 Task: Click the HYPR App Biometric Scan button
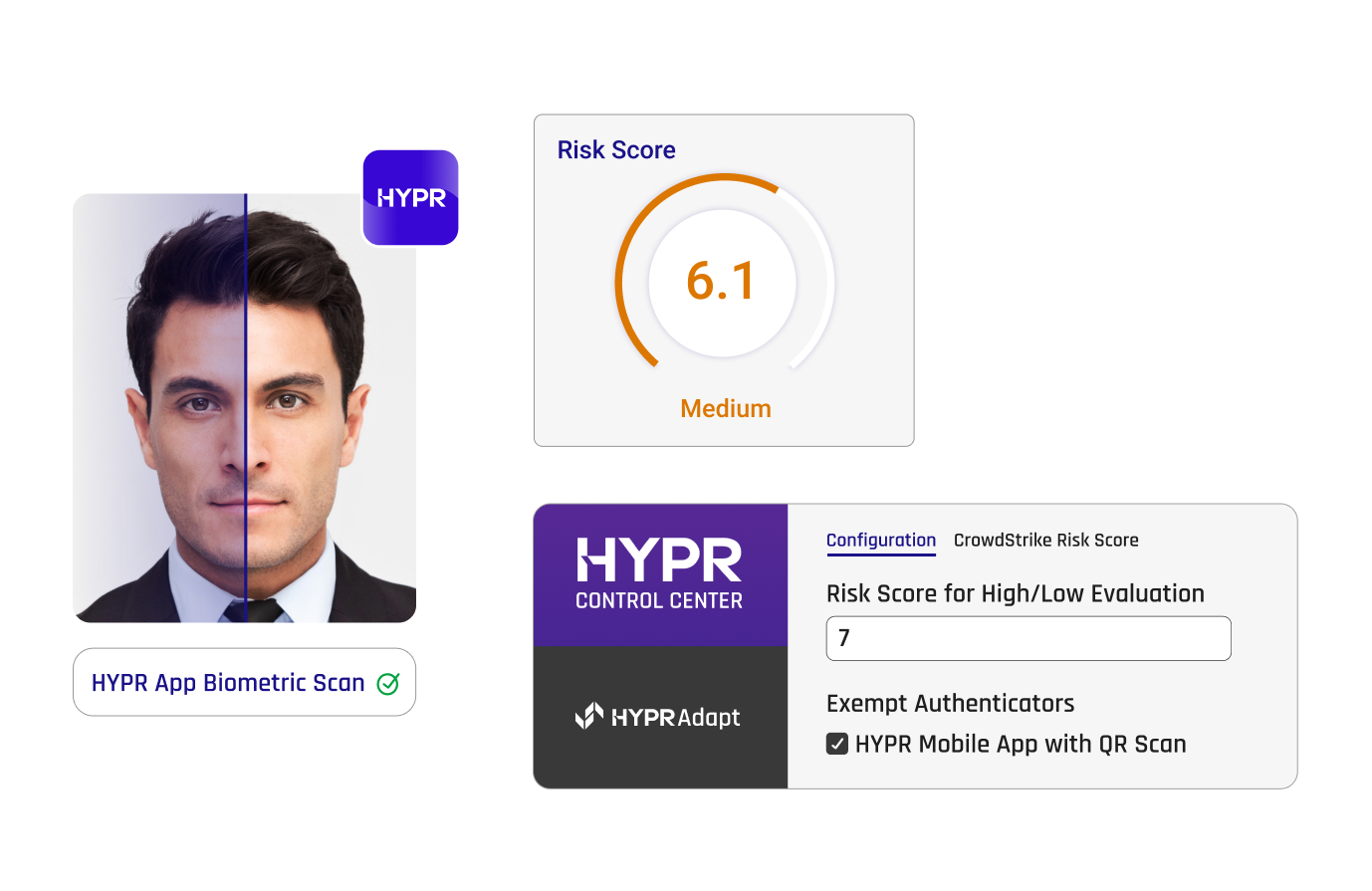pos(244,682)
